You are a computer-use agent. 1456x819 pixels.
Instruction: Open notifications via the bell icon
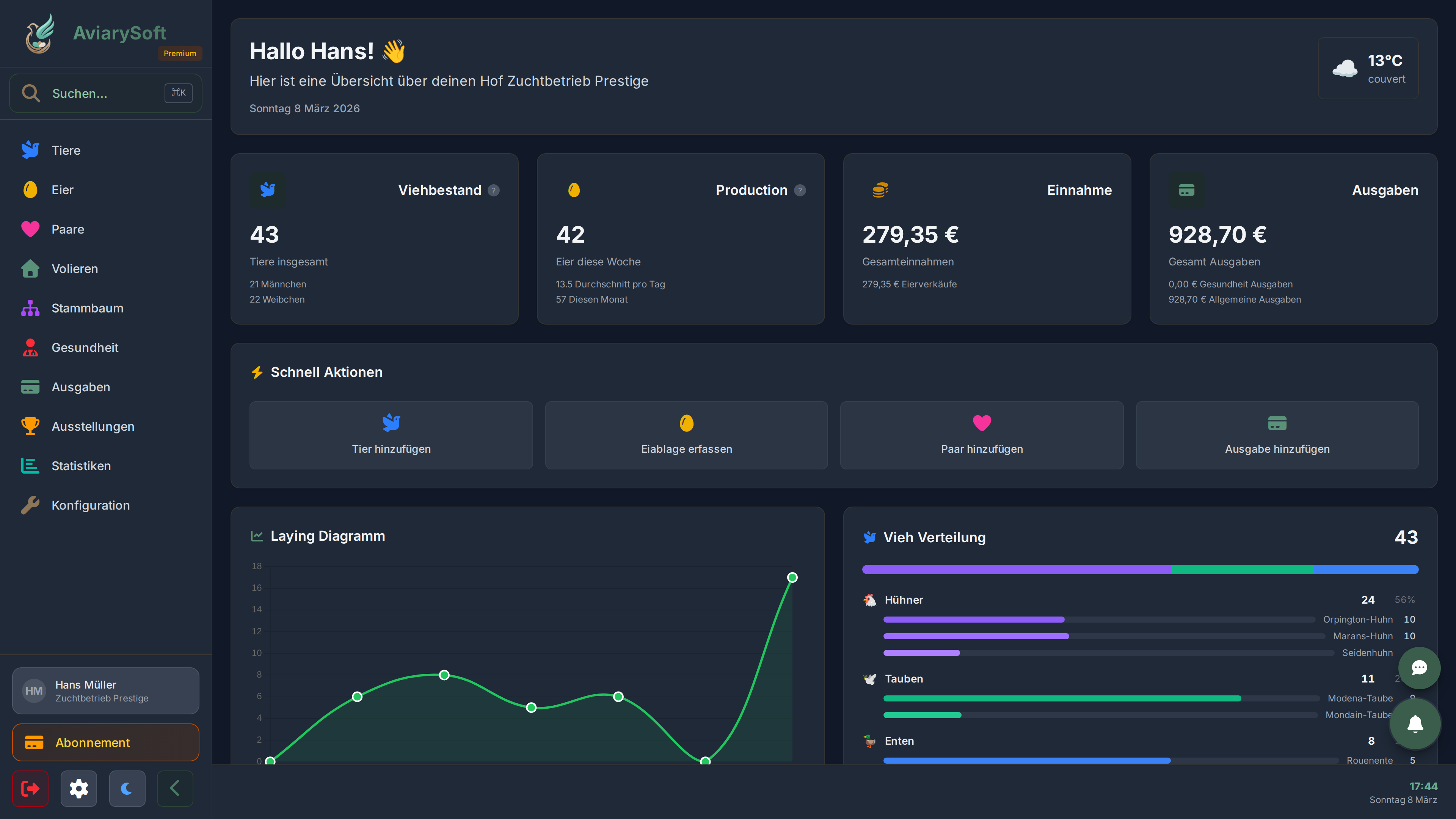point(1416,724)
